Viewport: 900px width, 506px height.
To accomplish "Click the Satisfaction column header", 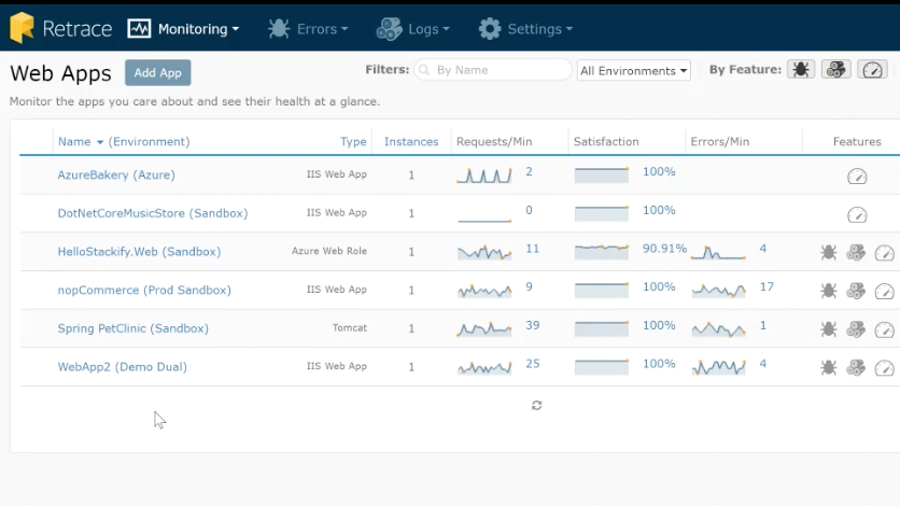I will tap(606, 142).
